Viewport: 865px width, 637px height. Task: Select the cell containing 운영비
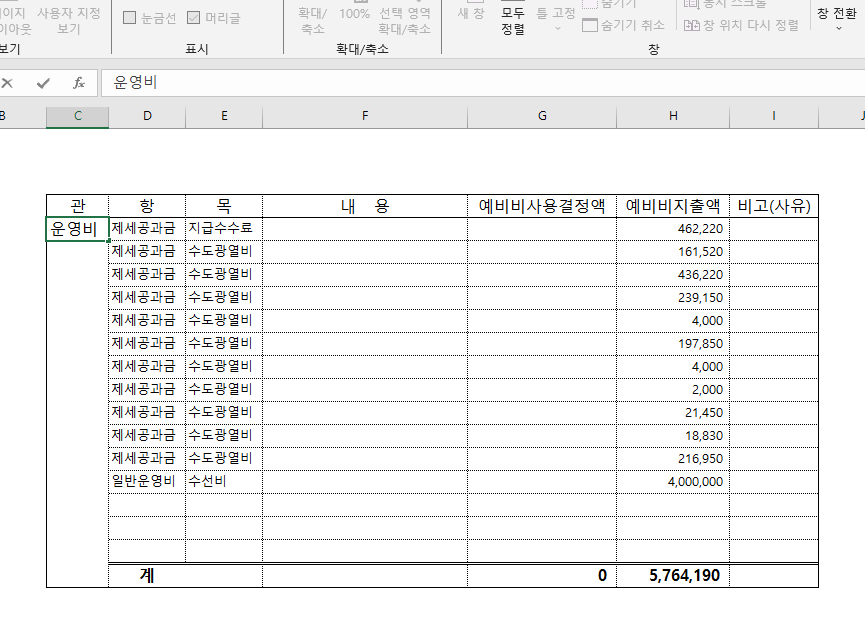[77, 228]
